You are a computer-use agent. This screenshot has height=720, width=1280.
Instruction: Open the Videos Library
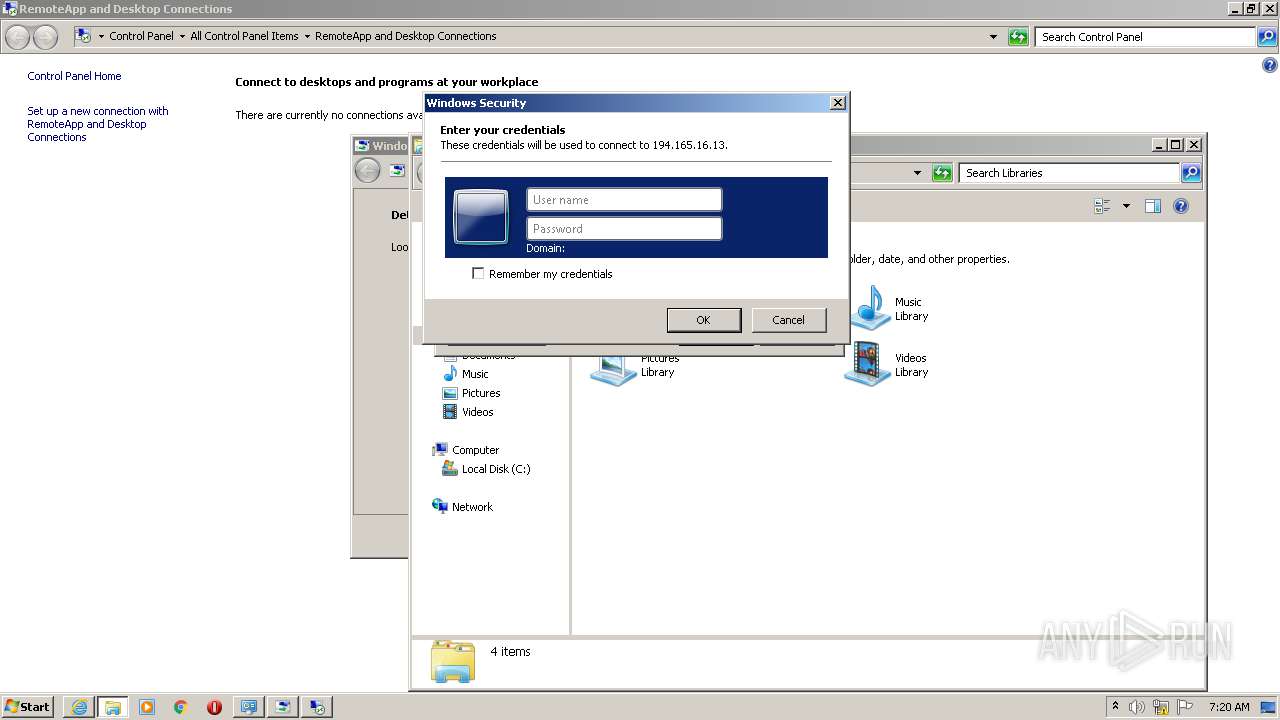point(888,364)
